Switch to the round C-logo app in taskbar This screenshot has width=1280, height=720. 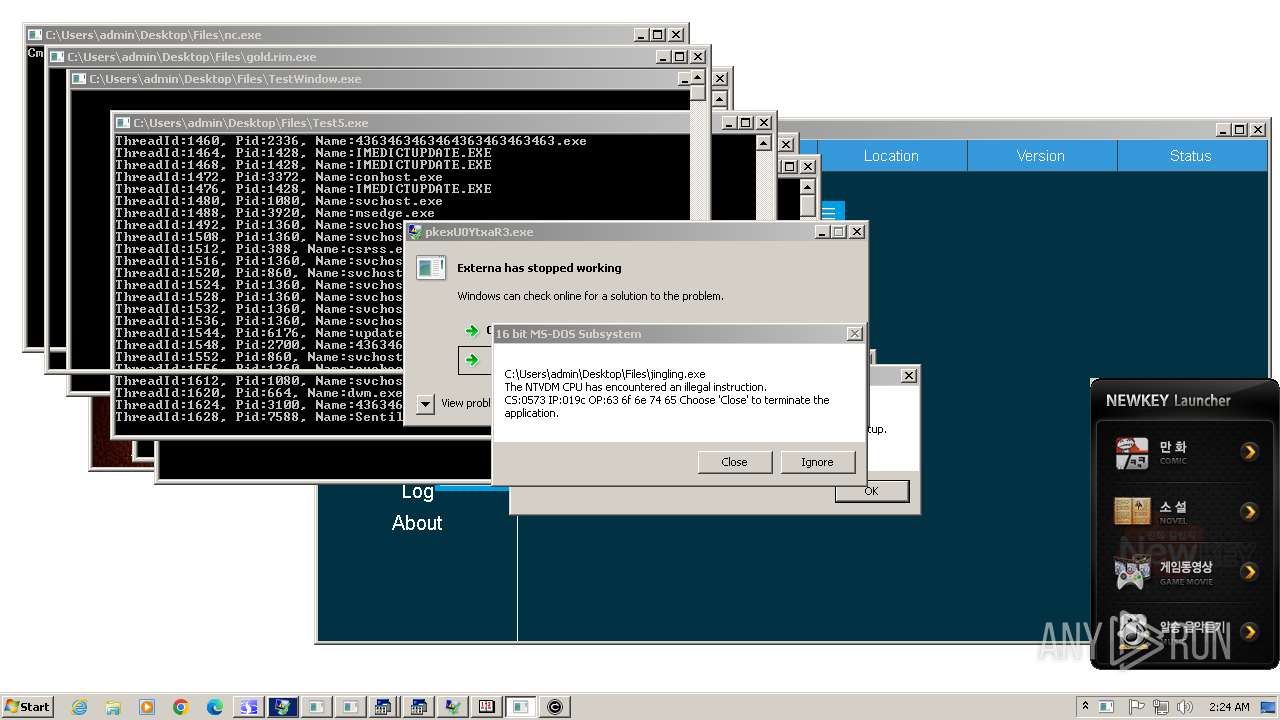click(555, 707)
